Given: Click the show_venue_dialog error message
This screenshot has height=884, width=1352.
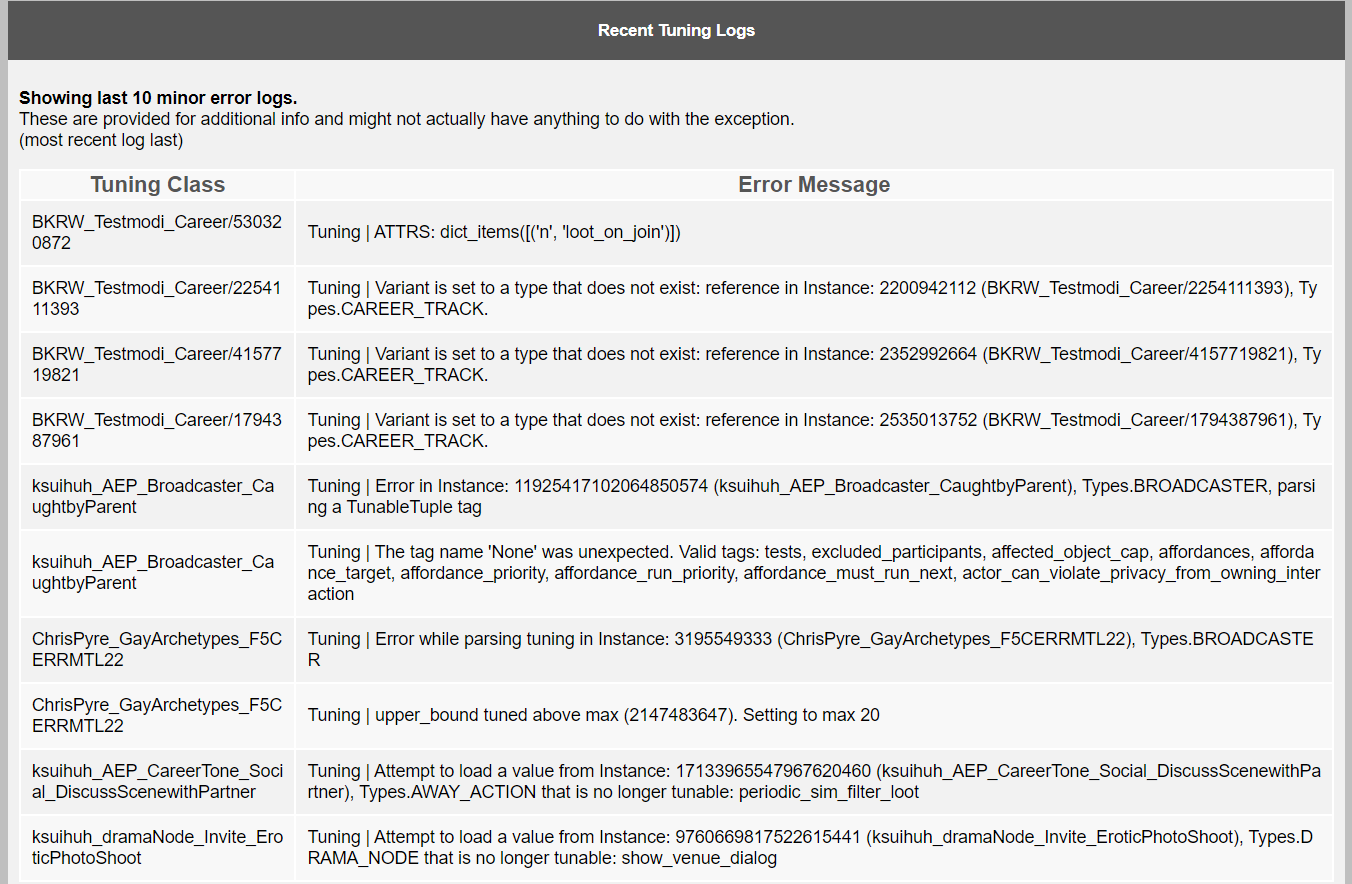Looking at the screenshot, I should click(x=814, y=848).
